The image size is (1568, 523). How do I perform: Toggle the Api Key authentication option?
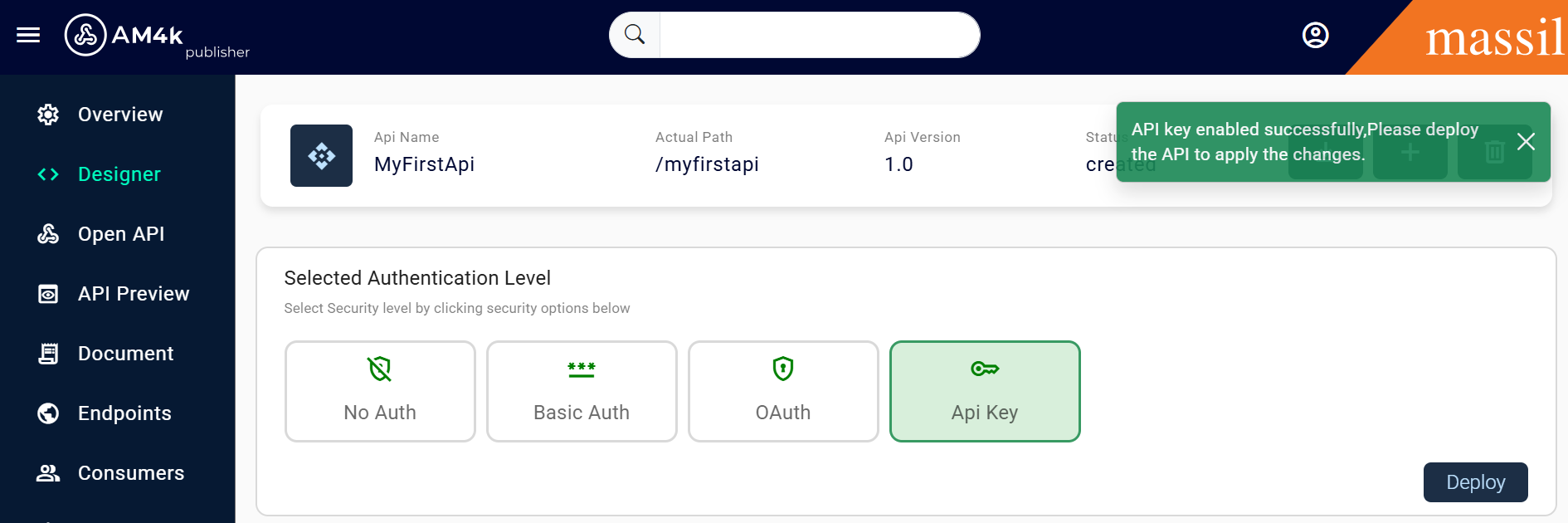pyautogui.click(x=985, y=391)
